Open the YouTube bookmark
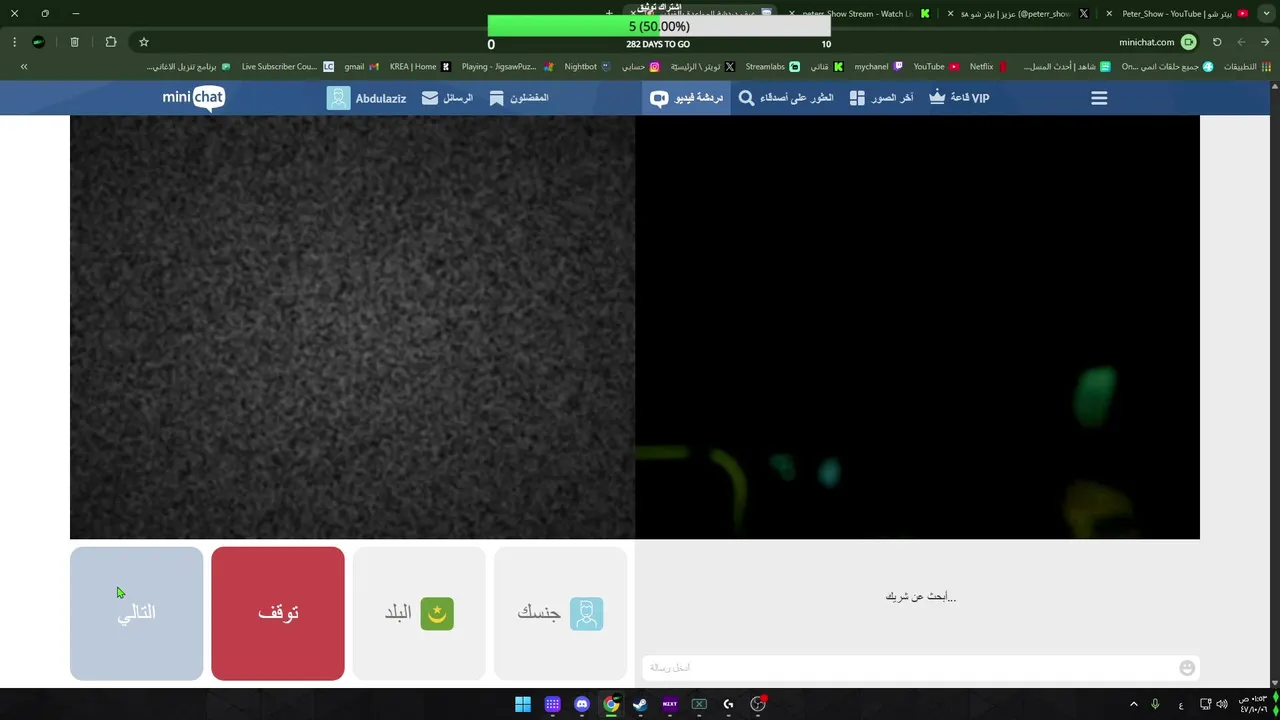Screen dimensions: 1280x720 tap(937, 67)
